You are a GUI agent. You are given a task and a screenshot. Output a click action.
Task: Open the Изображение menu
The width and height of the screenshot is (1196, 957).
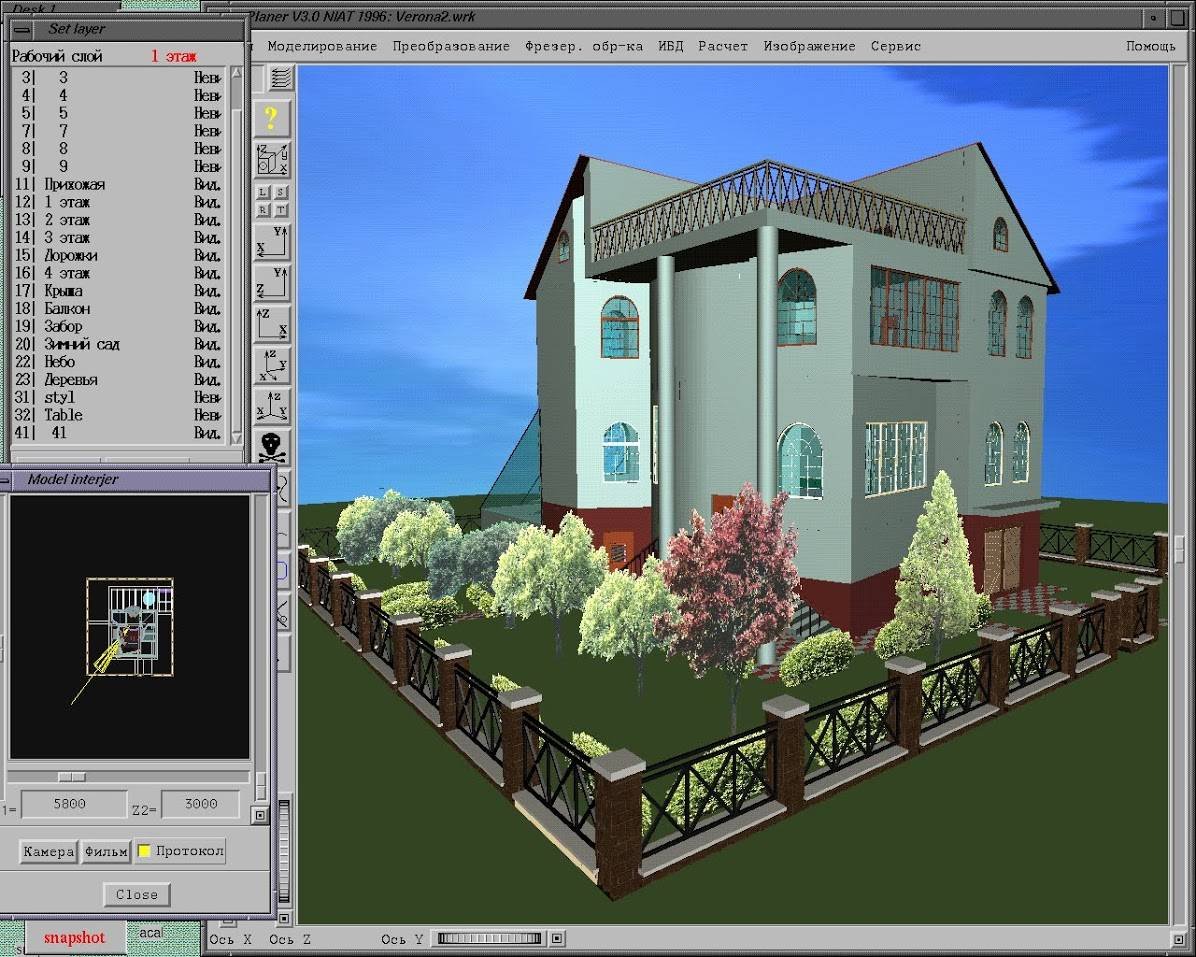click(x=809, y=47)
